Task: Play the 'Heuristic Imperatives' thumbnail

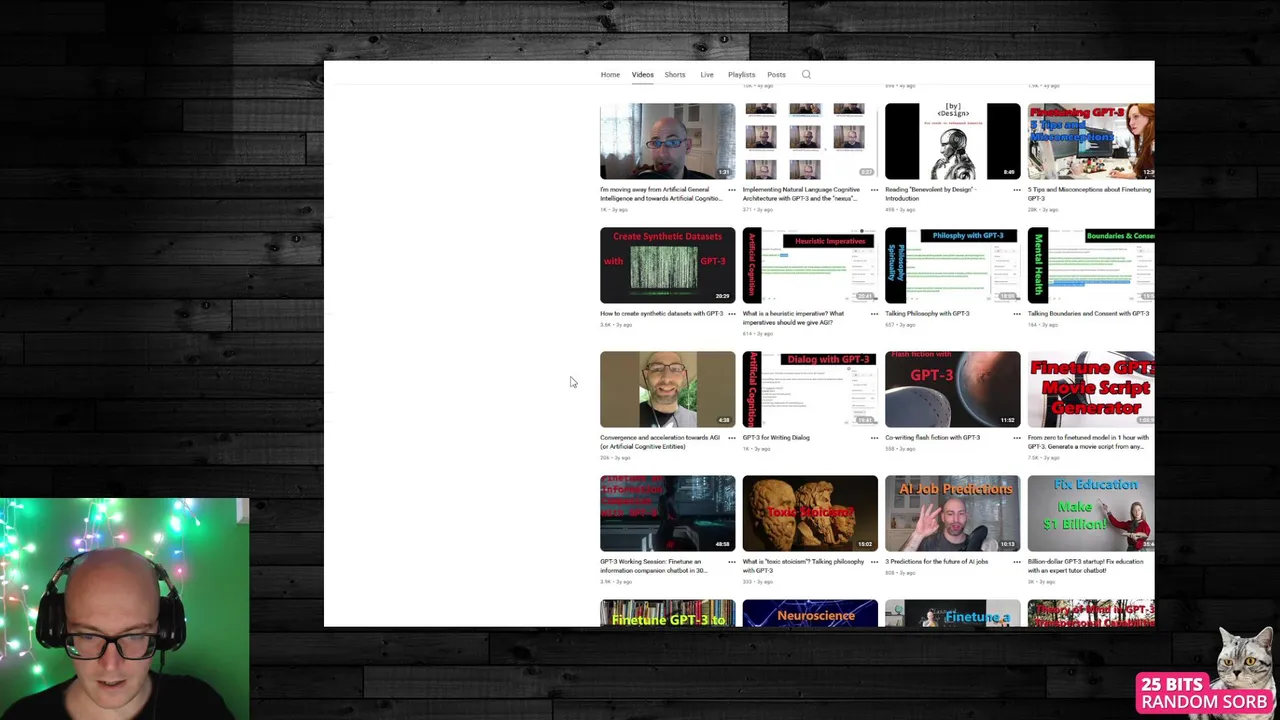Action: (810, 265)
